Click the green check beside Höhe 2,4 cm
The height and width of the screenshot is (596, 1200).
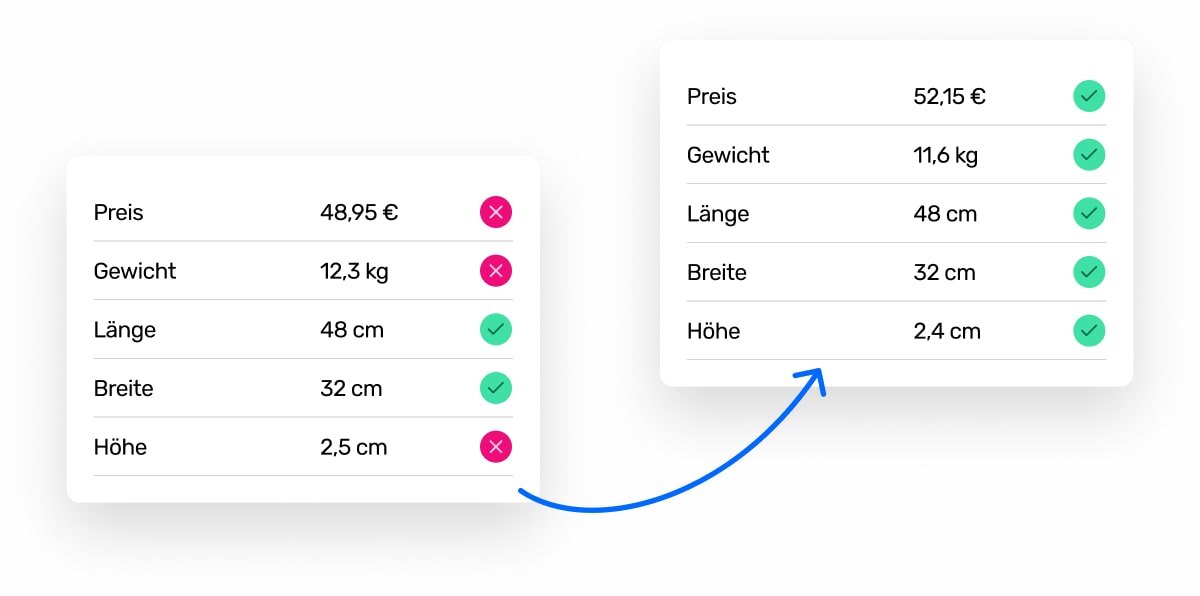(1089, 331)
